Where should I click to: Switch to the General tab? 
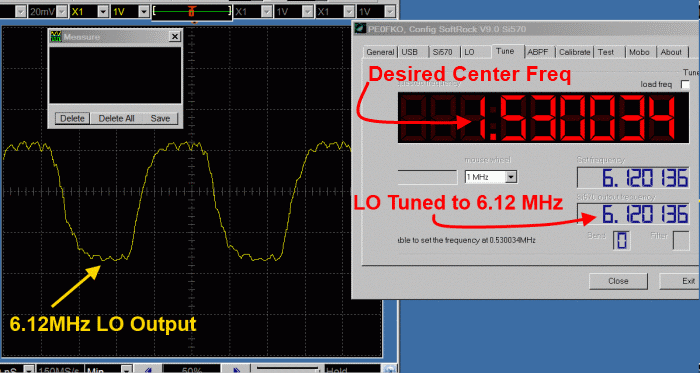point(380,52)
